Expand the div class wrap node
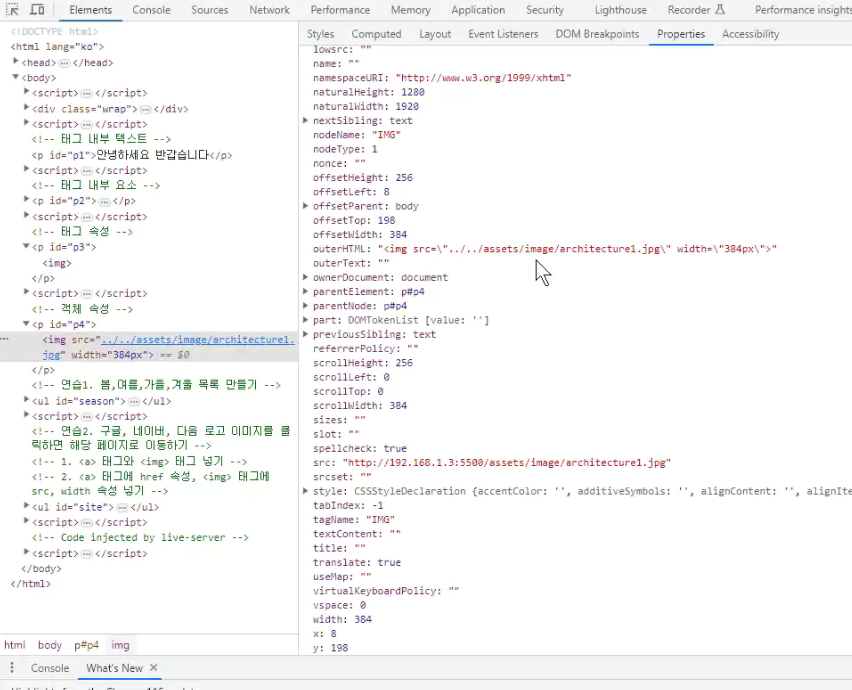The image size is (852, 690). click(27, 108)
